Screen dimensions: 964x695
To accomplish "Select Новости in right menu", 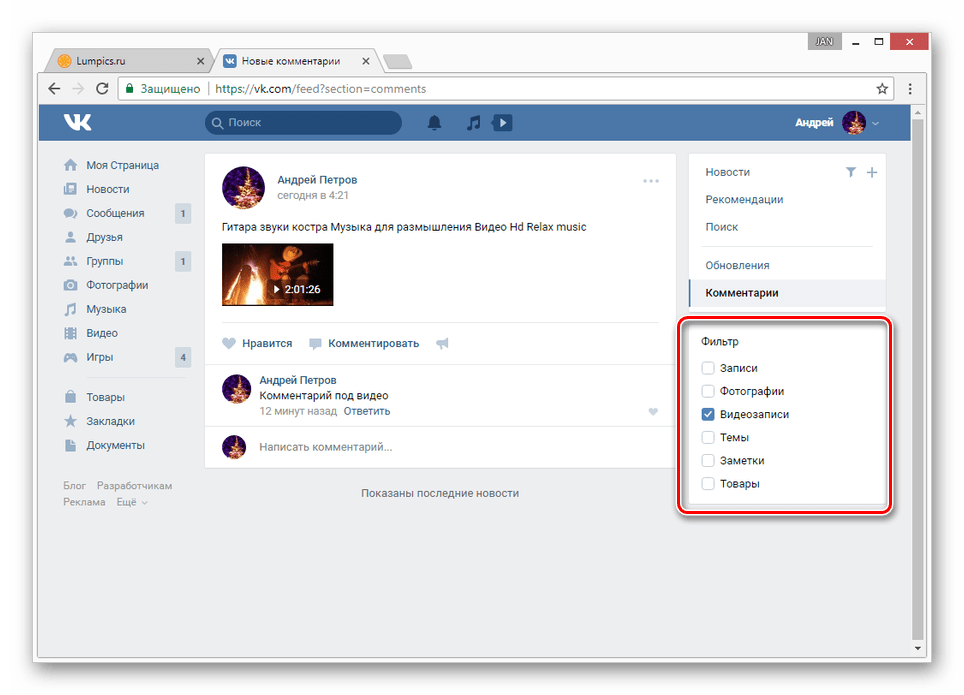I will 727,172.
